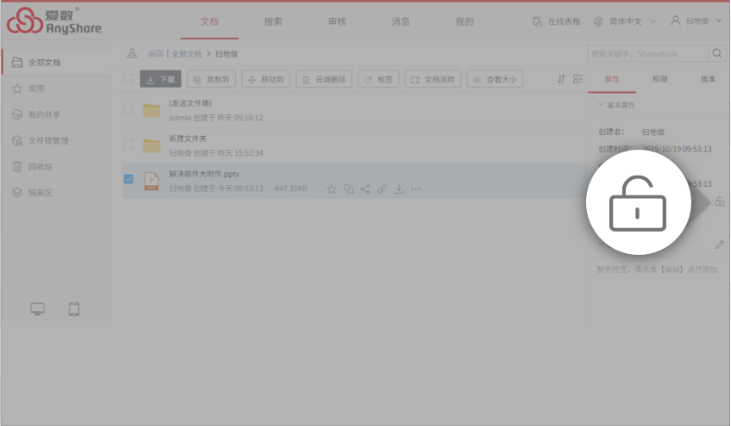Uncheck the checkbox for 解决邮件大附件.pptx
The image size is (731, 426).
[128, 180]
